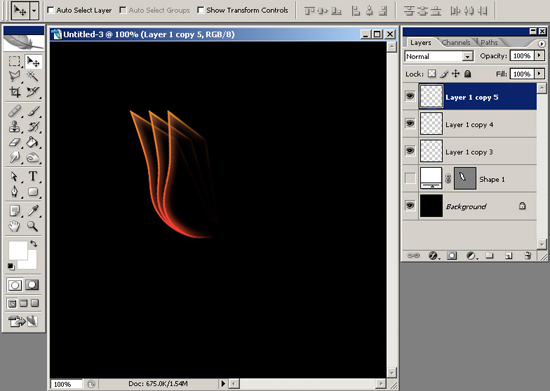The image size is (550, 391).
Task: Select the Slice tool
Action: [x=33, y=92]
